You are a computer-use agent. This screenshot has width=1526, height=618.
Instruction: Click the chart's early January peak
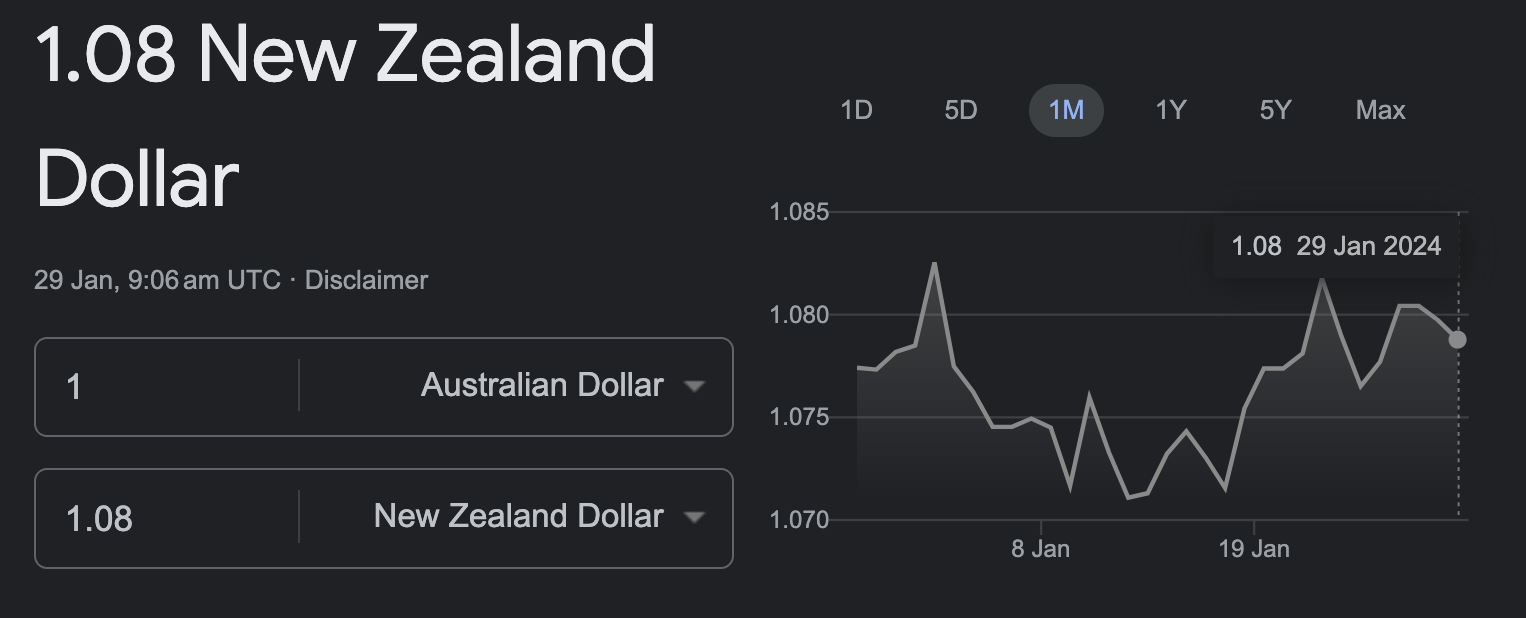pyautogui.click(x=934, y=264)
